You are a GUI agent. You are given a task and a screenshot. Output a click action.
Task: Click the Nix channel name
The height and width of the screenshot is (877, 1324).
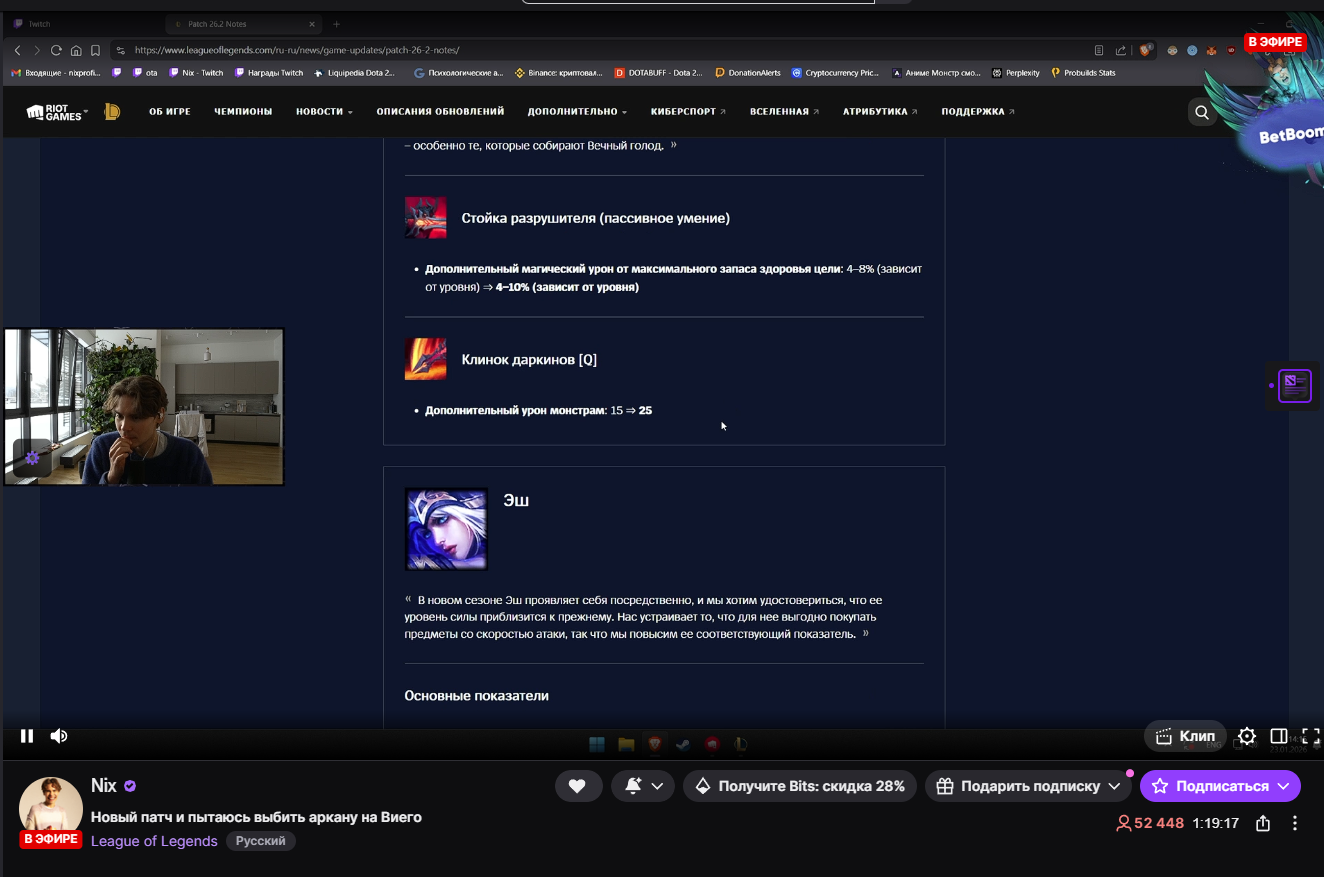point(104,786)
